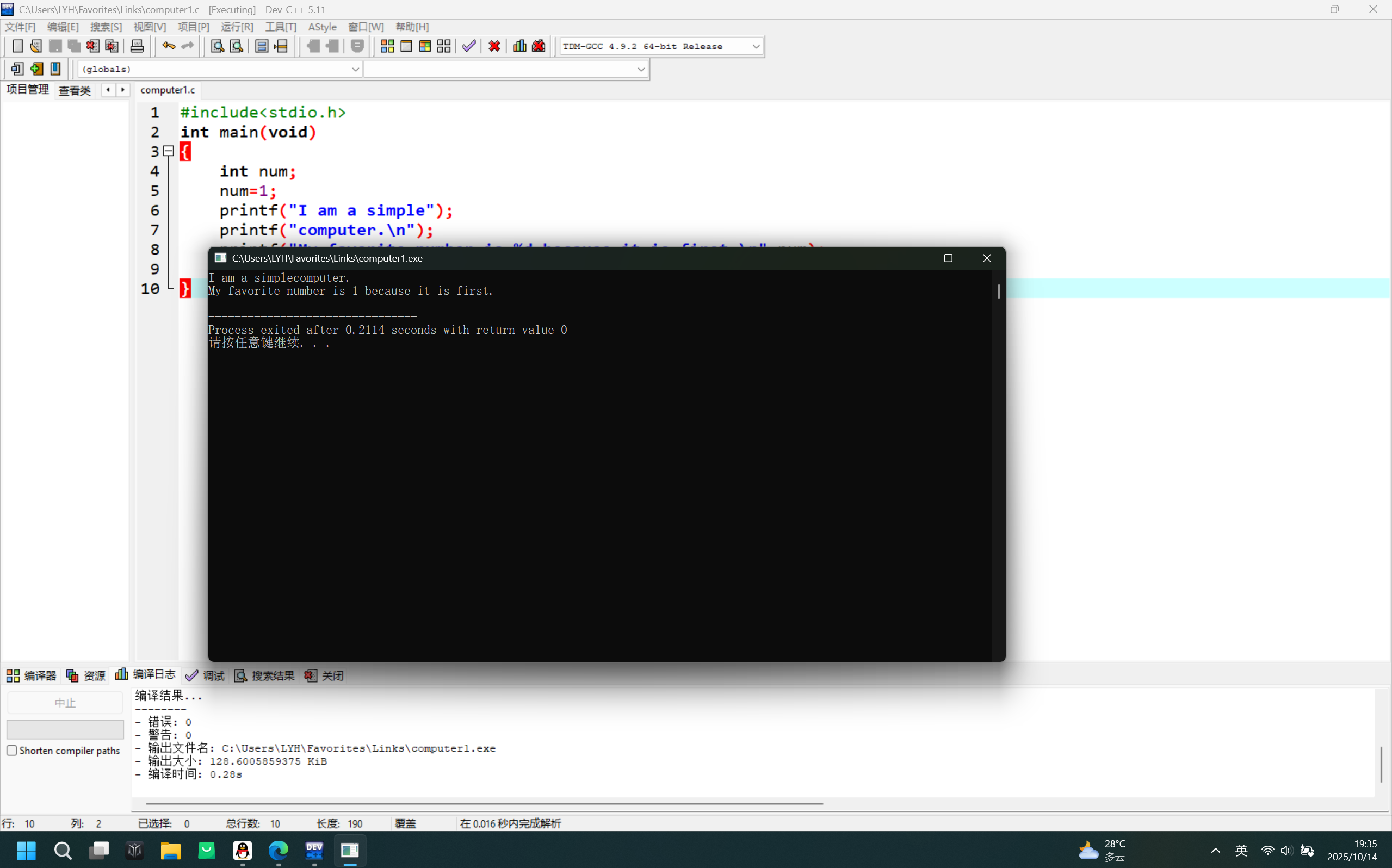
Task: Click the Debug checkmark toolbar icon
Action: coord(469,46)
